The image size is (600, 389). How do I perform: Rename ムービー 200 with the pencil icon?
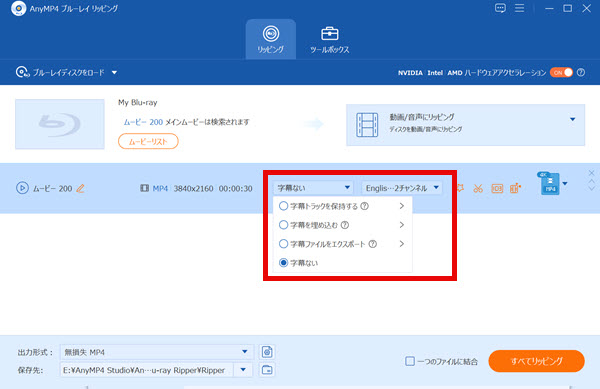[x=80, y=188]
